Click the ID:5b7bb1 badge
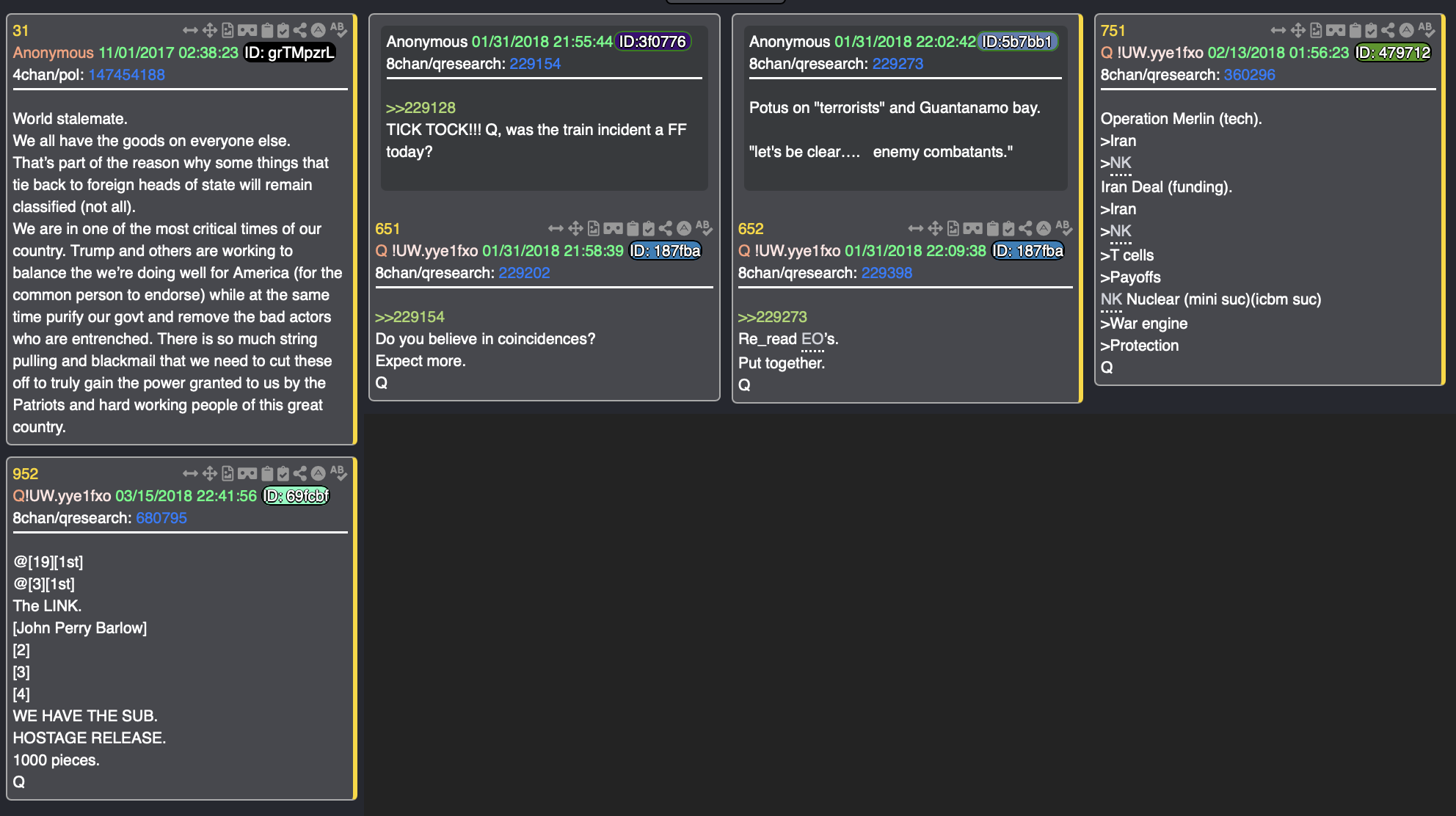The width and height of the screenshot is (1456, 816). tap(1016, 42)
